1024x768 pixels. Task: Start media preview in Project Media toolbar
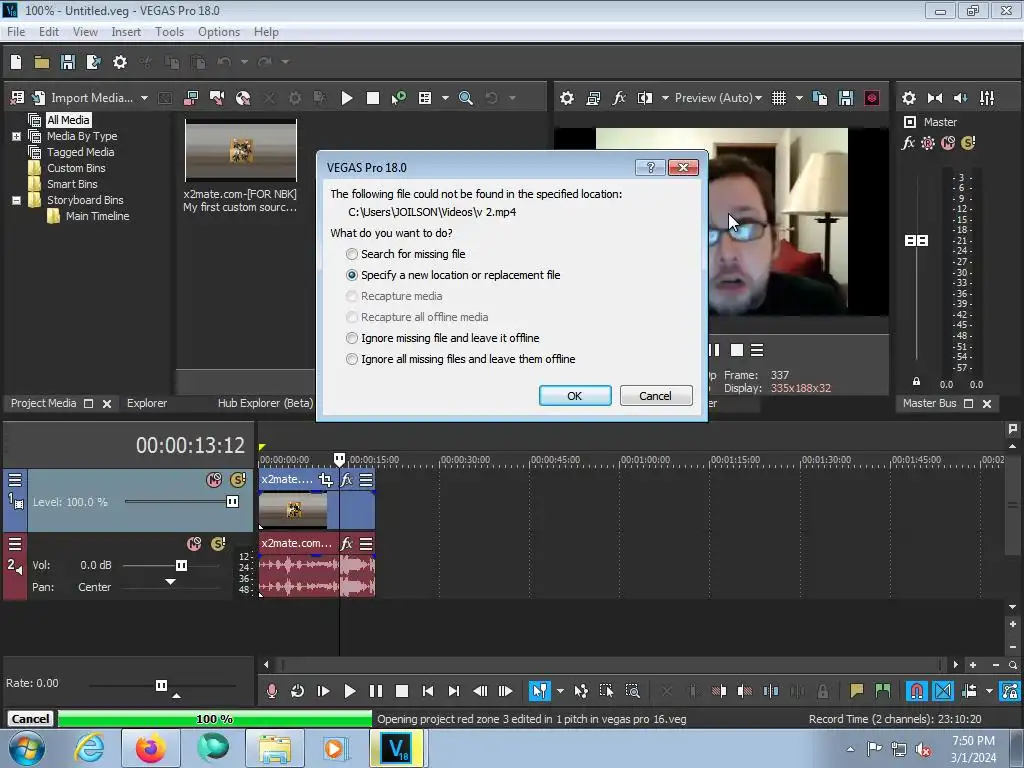pyautogui.click(x=347, y=98)
